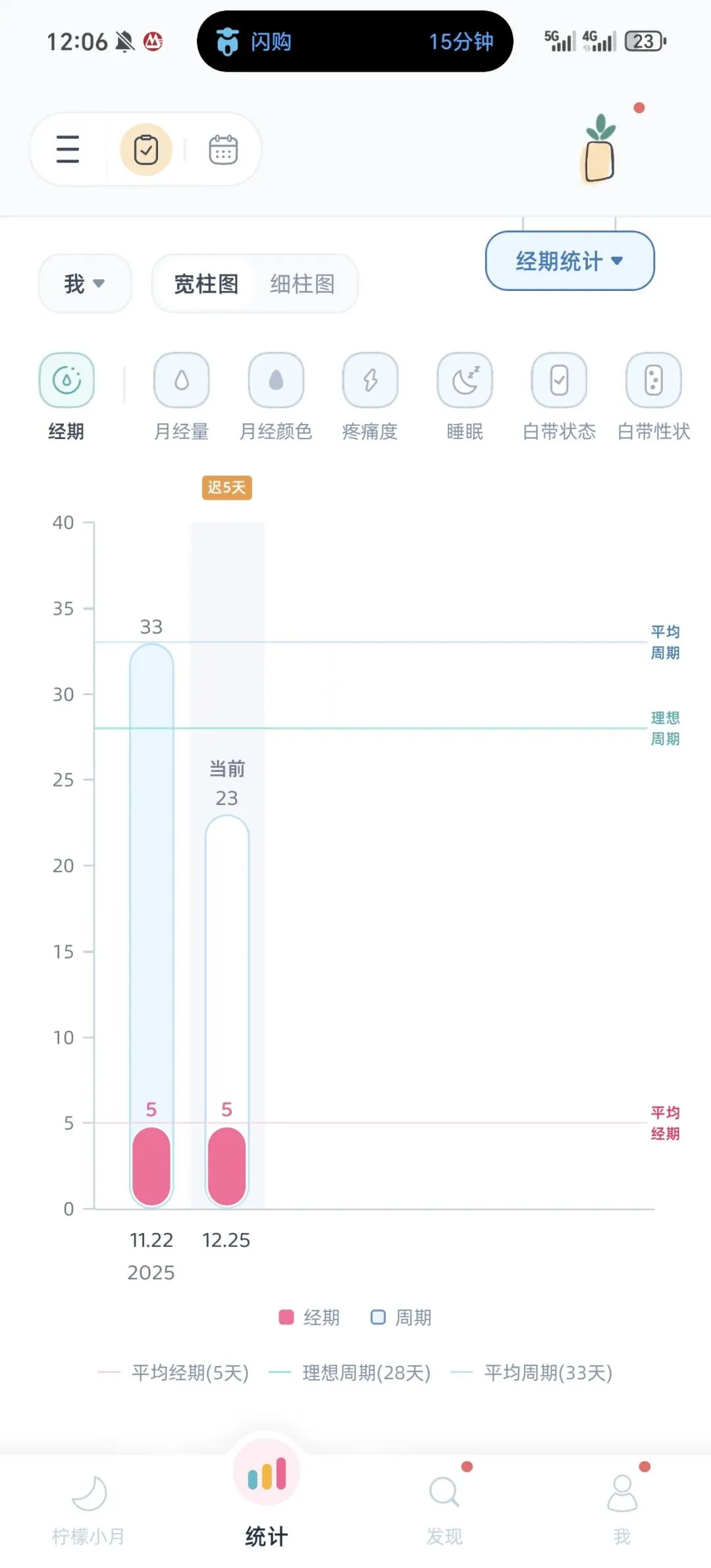Tap the pineapple plant mascot icon
Viewport: 711px width, 1568px height.
[600, 149]
